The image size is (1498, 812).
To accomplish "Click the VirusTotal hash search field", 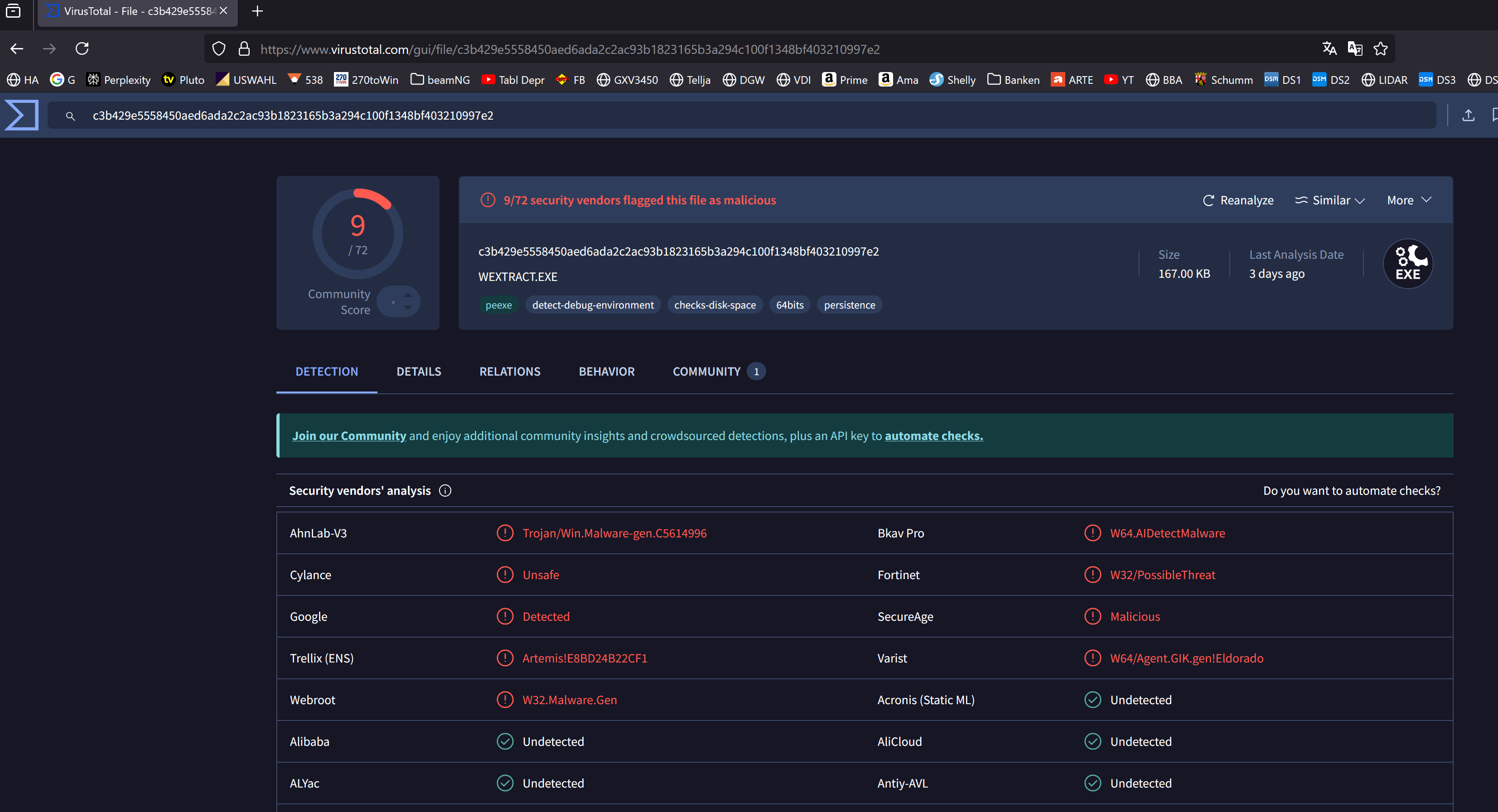I will click(756, 115).
